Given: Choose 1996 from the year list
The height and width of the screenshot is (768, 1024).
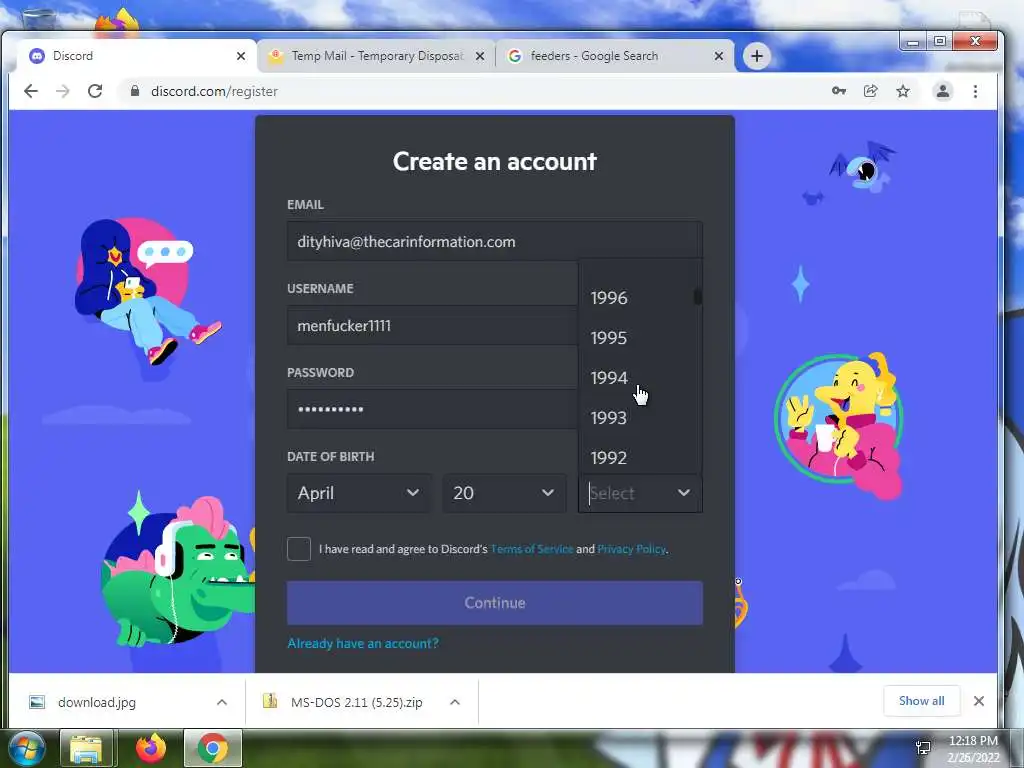Looking at the screenshot, I should click(635, 298).
